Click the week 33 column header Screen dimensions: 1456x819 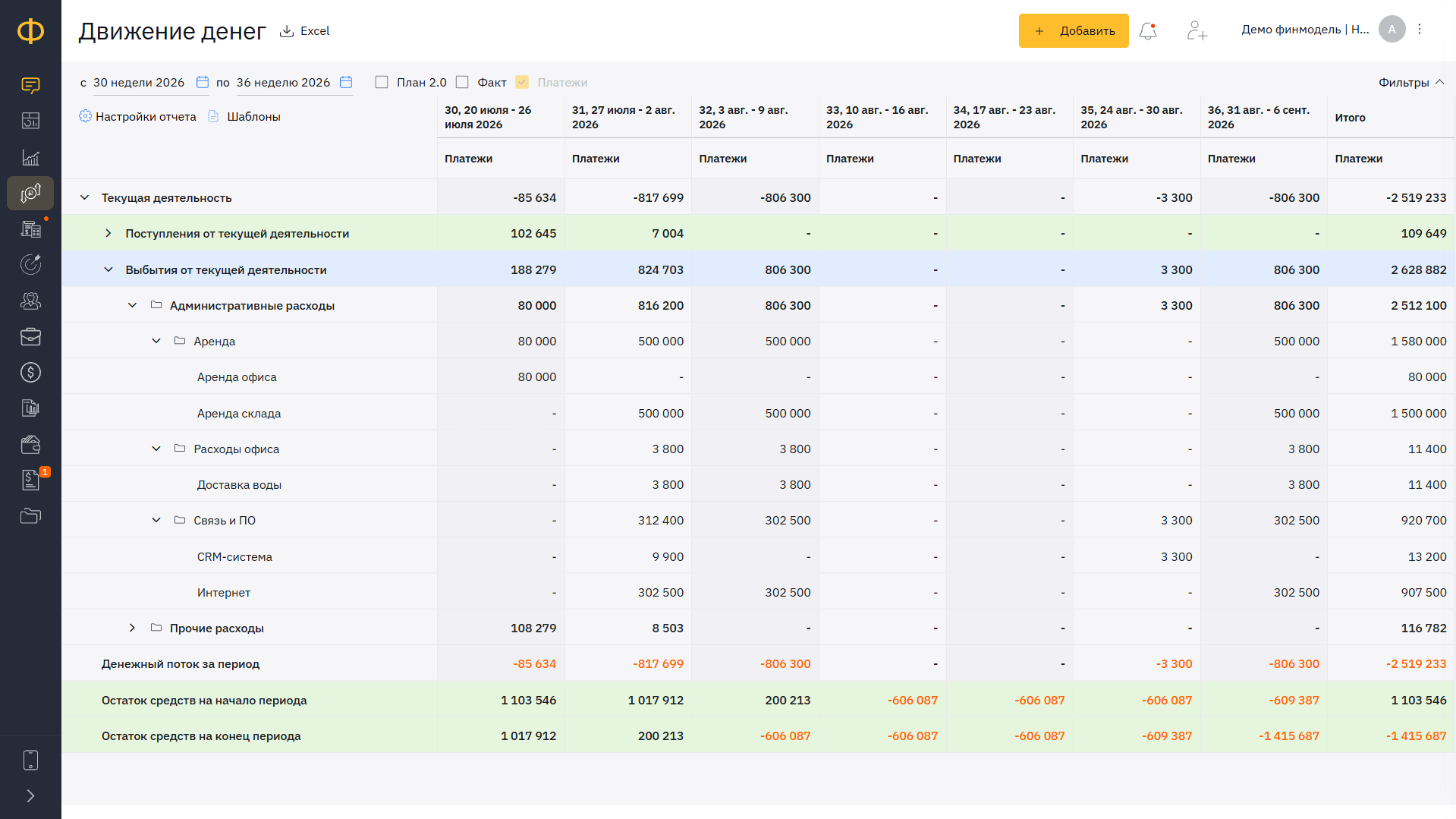point(882,117)
